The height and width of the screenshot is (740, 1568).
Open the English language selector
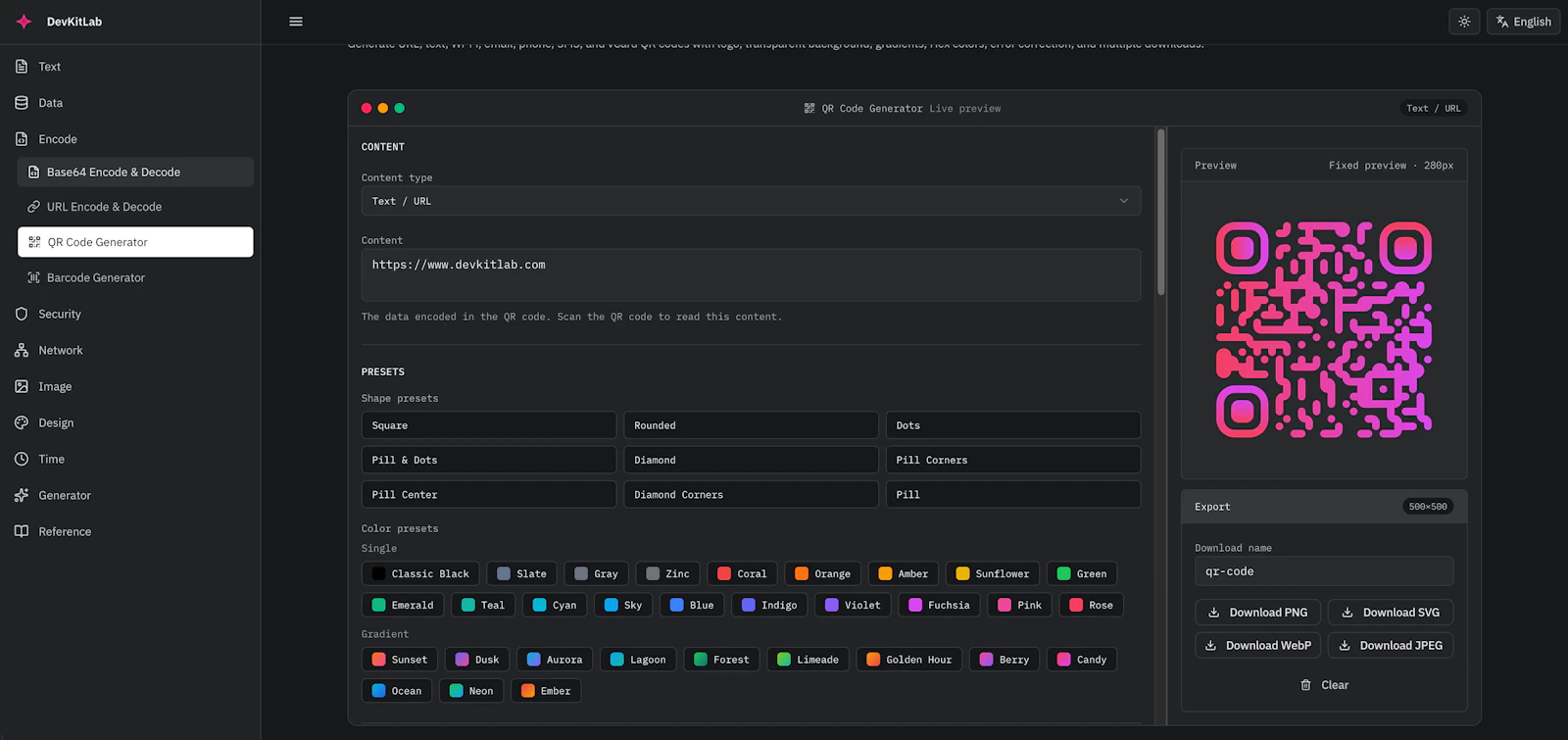click(1524, 22)
